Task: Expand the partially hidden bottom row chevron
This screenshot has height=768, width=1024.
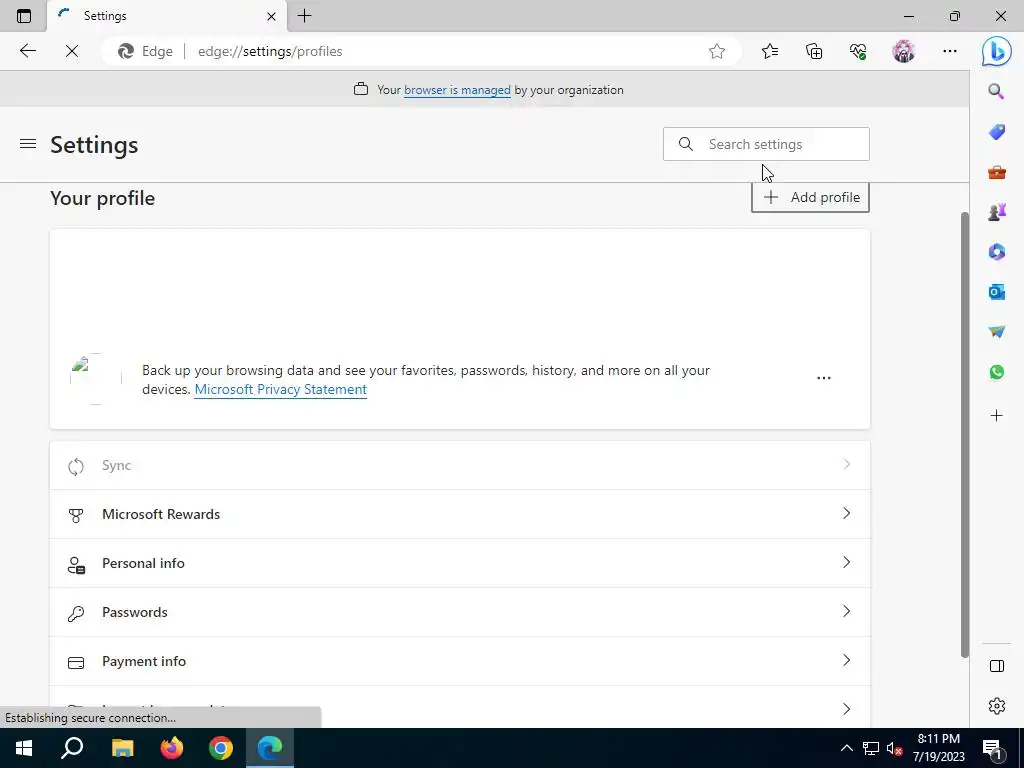Action: pyautogui.click(x=846, y=709)
